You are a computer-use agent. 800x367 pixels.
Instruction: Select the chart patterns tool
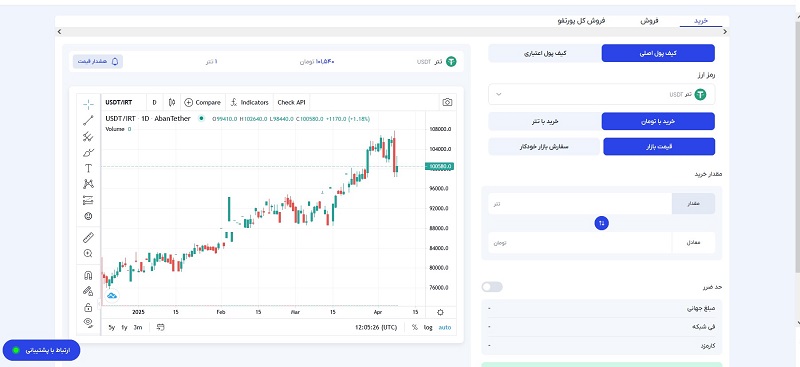point(88,184)
